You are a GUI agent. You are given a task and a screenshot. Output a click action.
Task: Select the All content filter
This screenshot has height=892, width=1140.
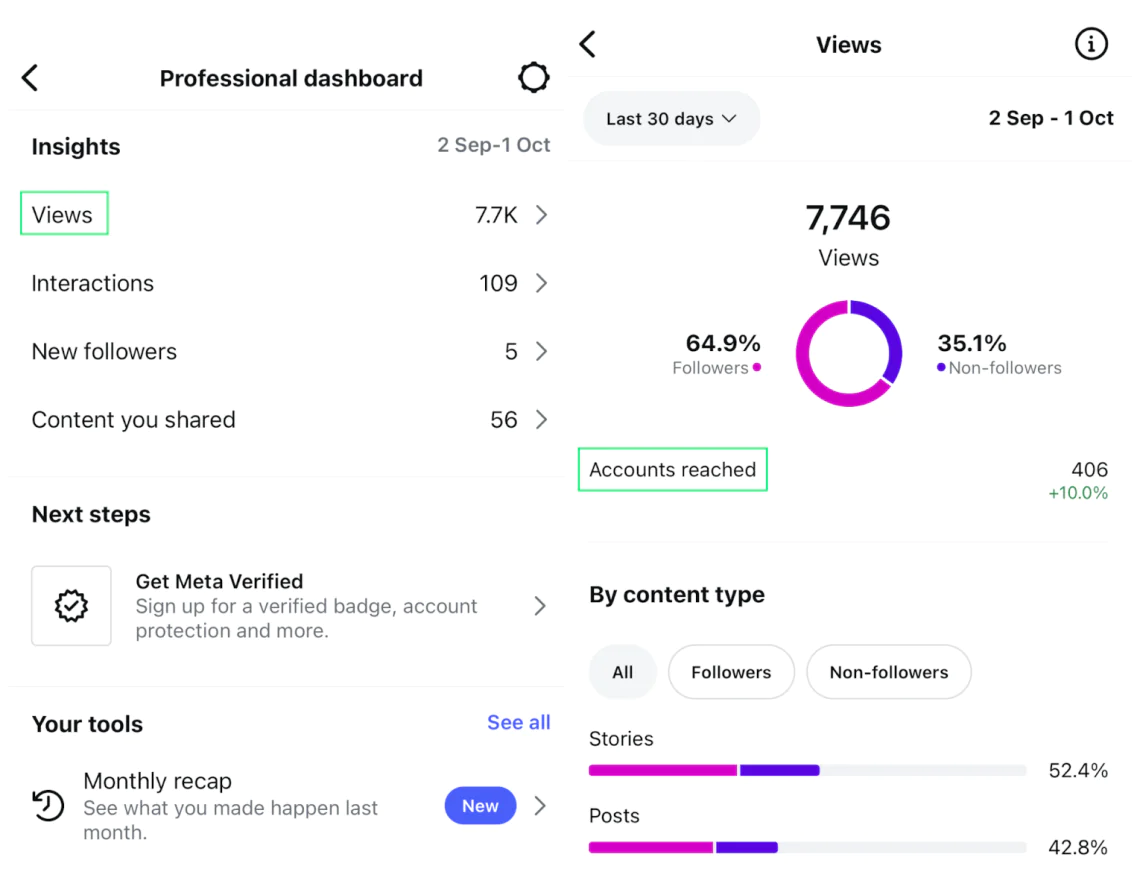tap(622, 672)
